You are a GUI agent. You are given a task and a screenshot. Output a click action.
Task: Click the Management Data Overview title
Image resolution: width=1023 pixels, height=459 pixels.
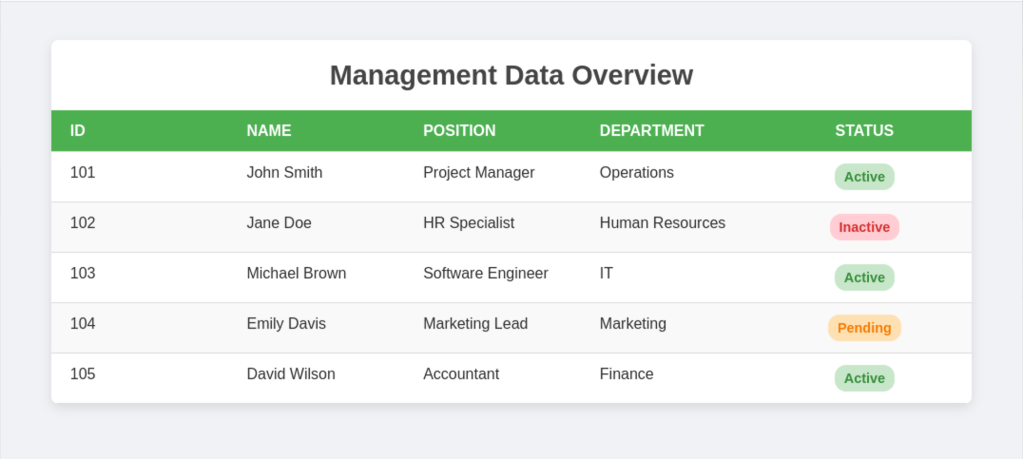[511, 75]
